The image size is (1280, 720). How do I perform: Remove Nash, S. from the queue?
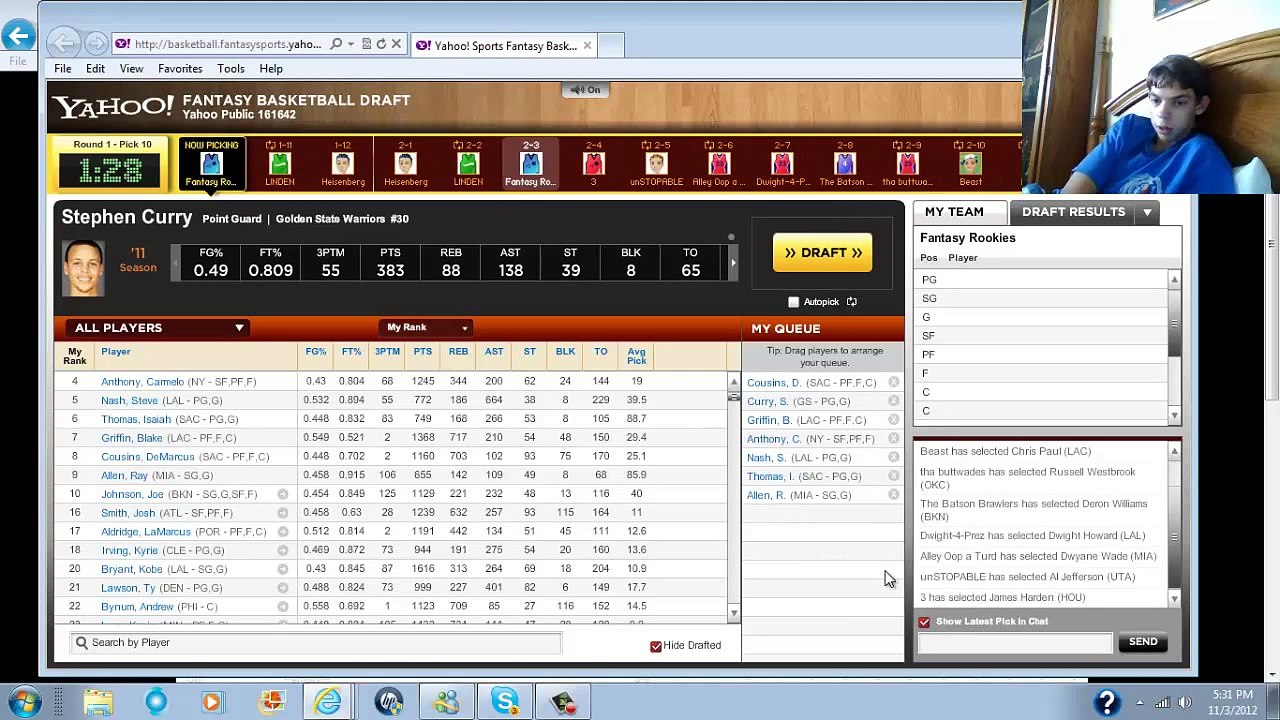(893, 457)
